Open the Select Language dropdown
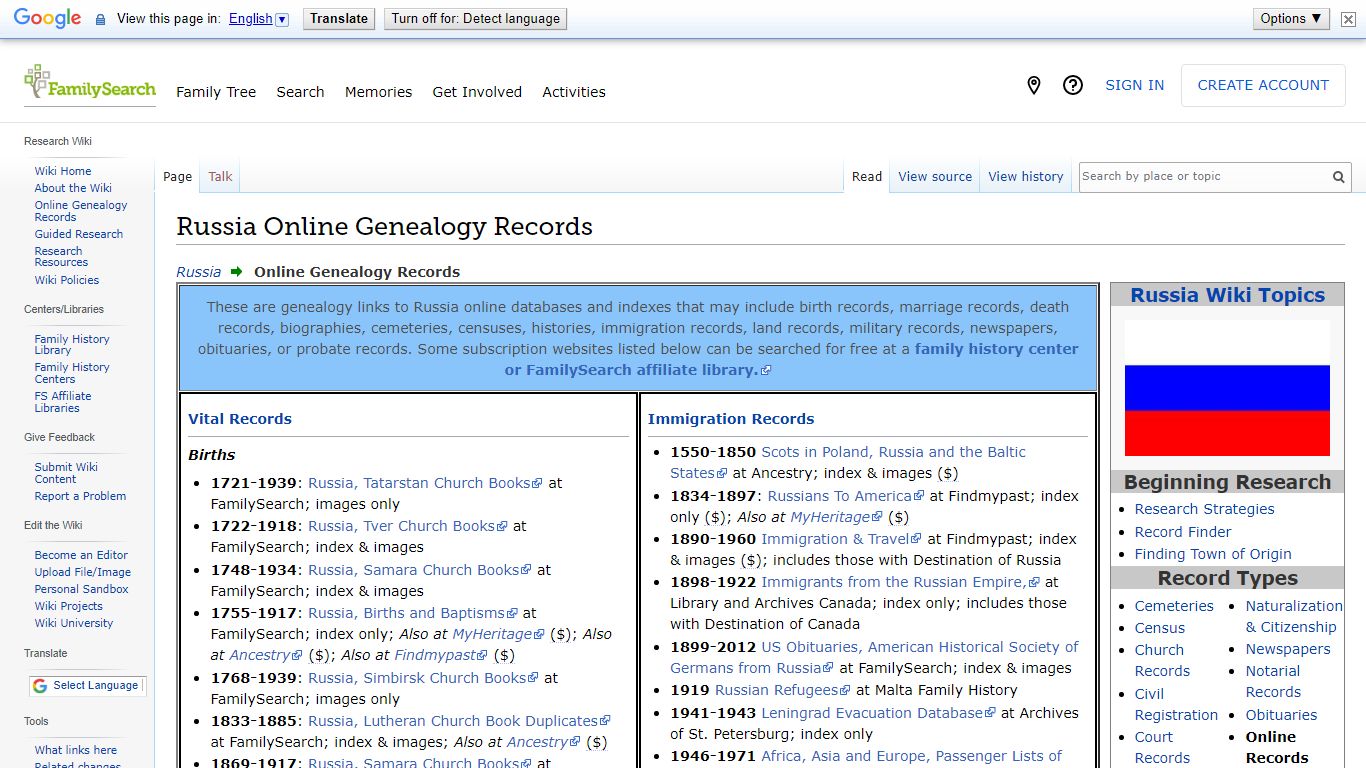The width and height of the screenshot is (1366, 768). (x=87, y=686)
